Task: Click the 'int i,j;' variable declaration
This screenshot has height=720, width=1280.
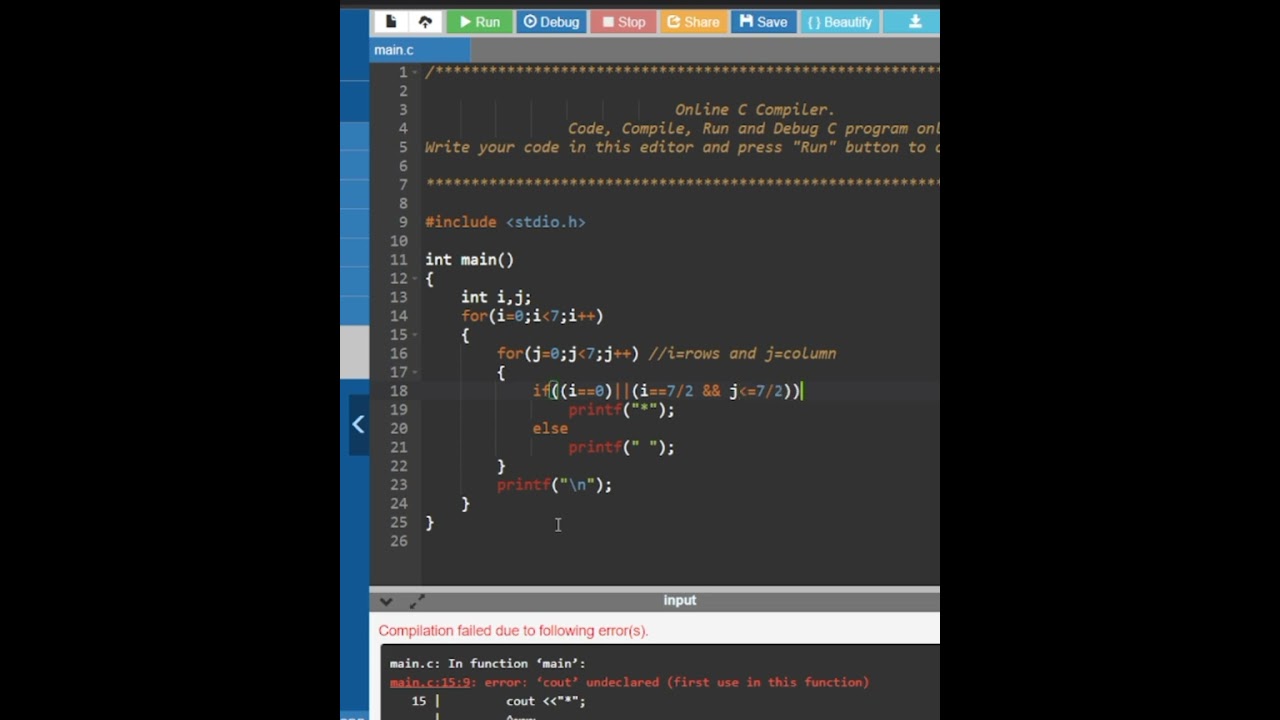Action: (496, 297)
